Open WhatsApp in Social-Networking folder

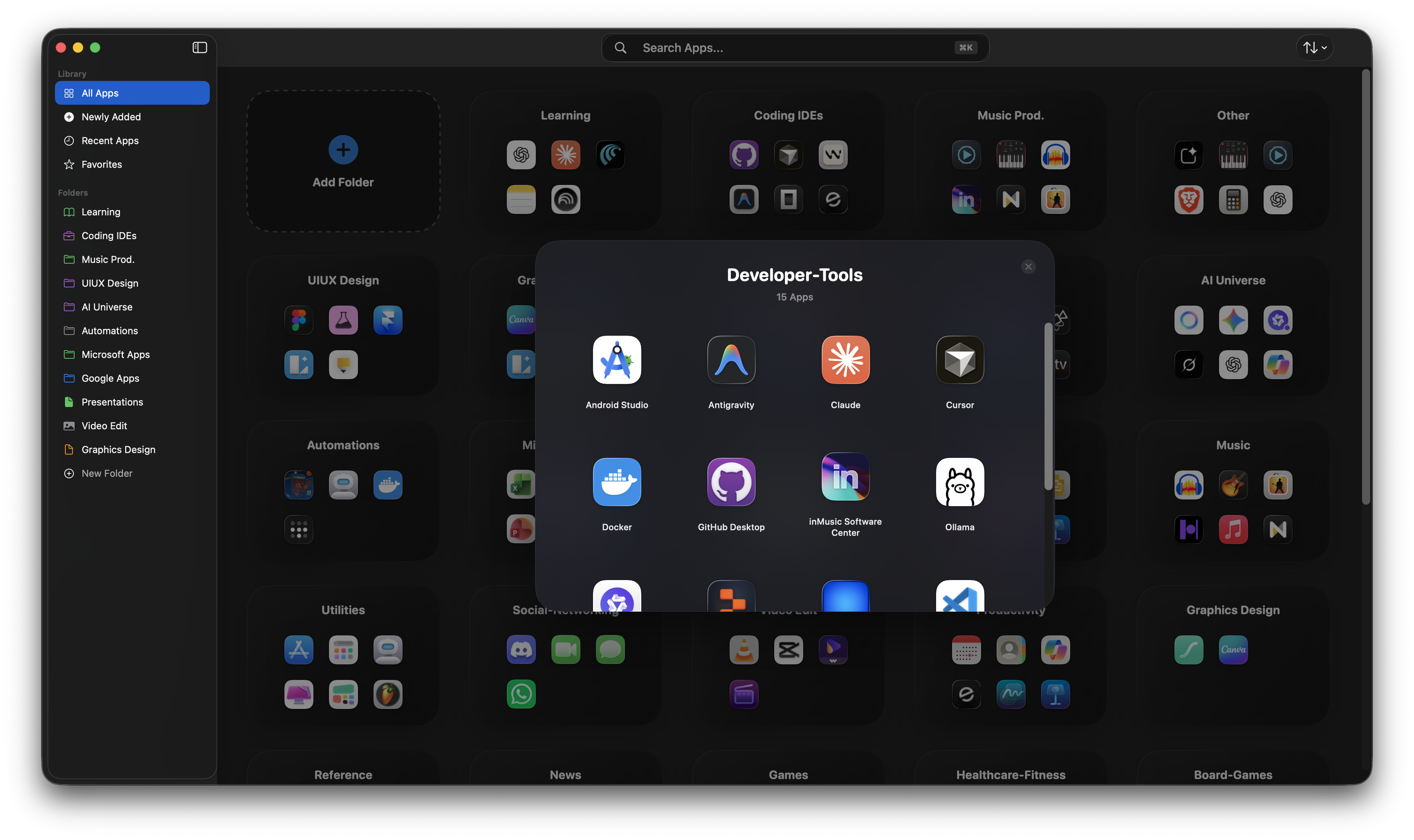521,694
